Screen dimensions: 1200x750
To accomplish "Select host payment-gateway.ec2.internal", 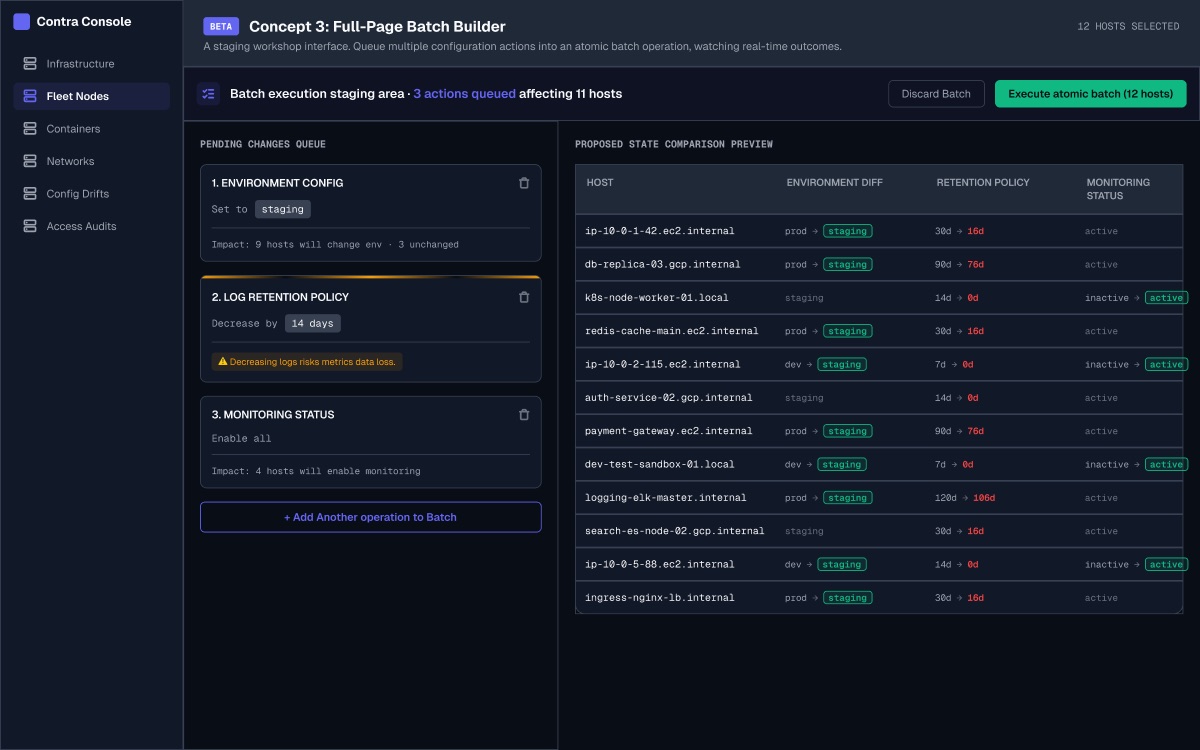I will [x=669, y=431].
